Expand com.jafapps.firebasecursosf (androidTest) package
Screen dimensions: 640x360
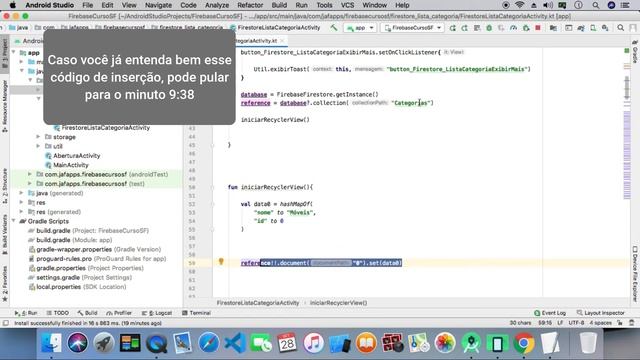click(x=30, y=174)
